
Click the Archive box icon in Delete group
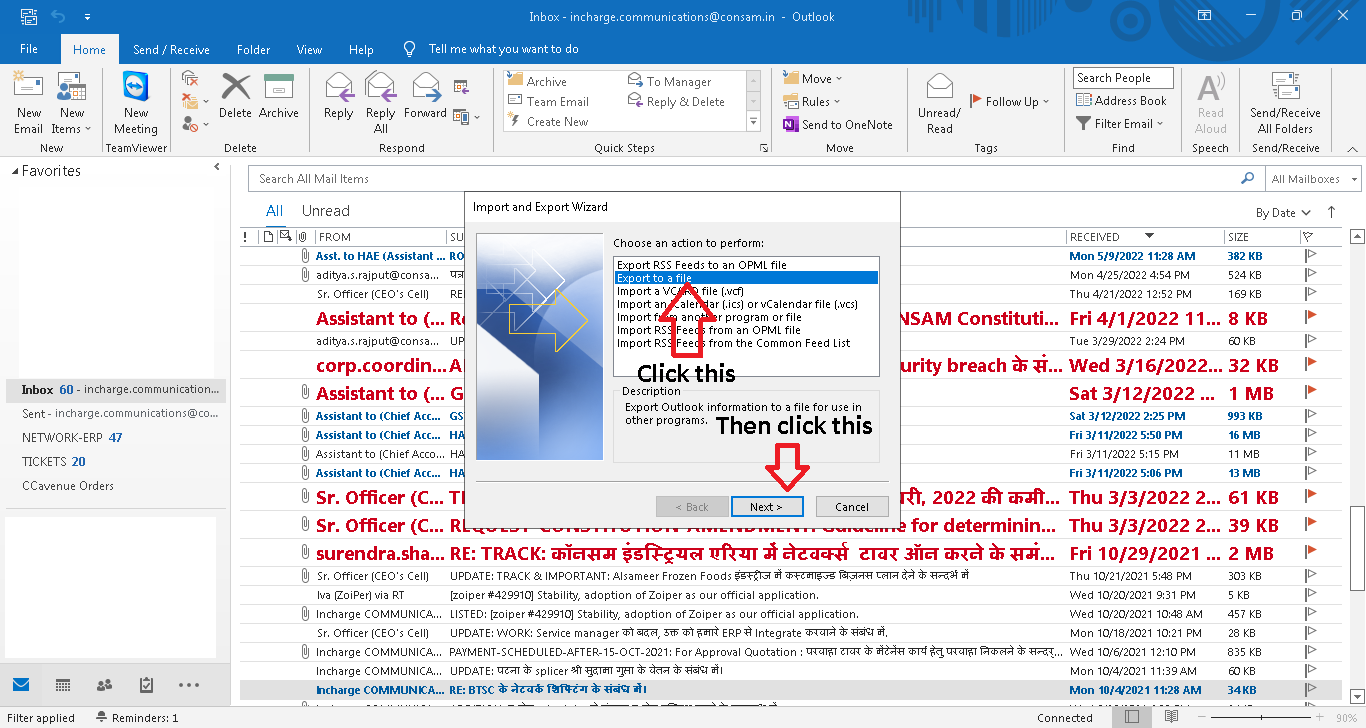coord(279,88)
